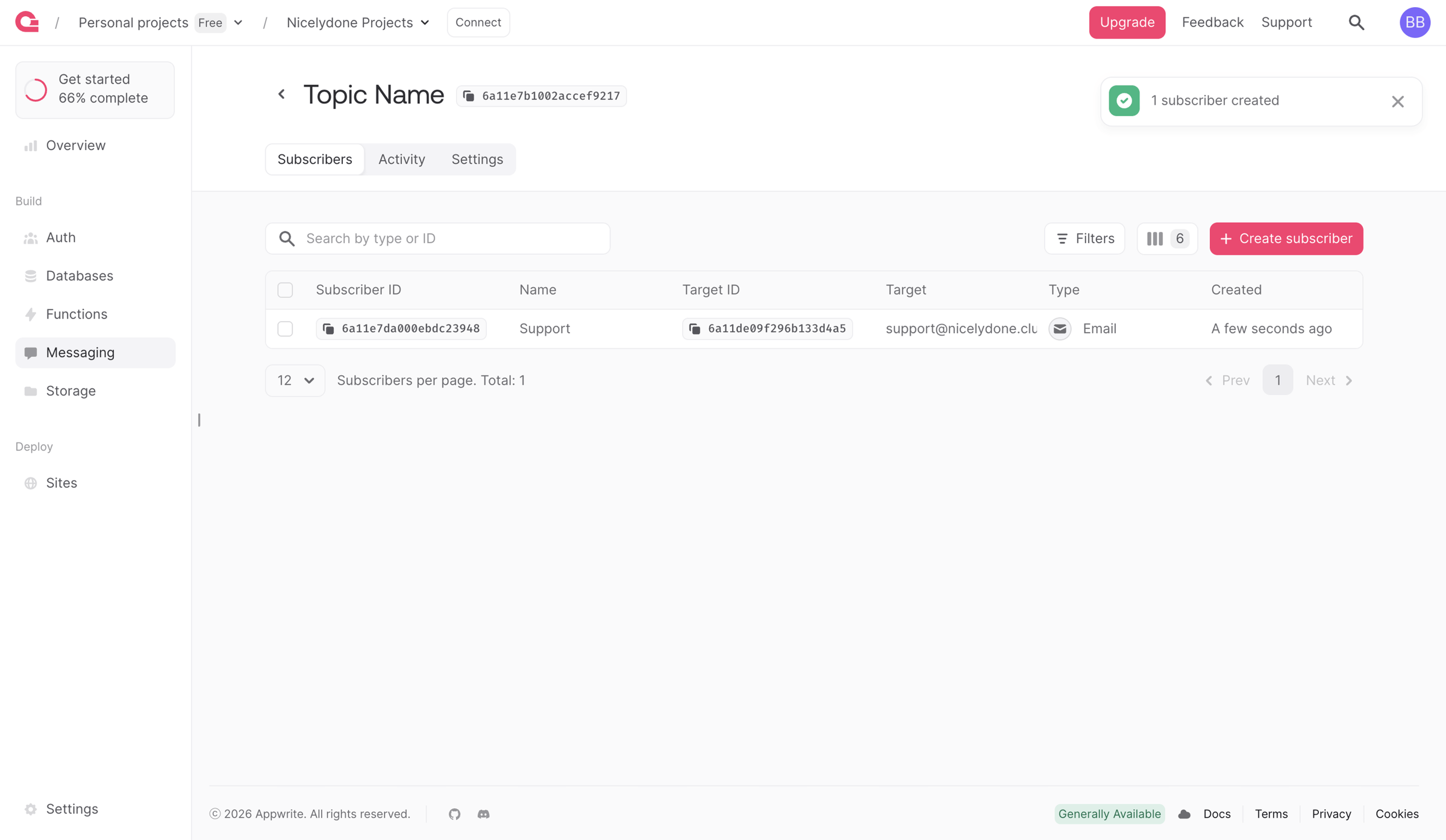Screen dimensions: 1446x840
Task: Open the topic Settings tab
Action: click(x=477, y=159)
